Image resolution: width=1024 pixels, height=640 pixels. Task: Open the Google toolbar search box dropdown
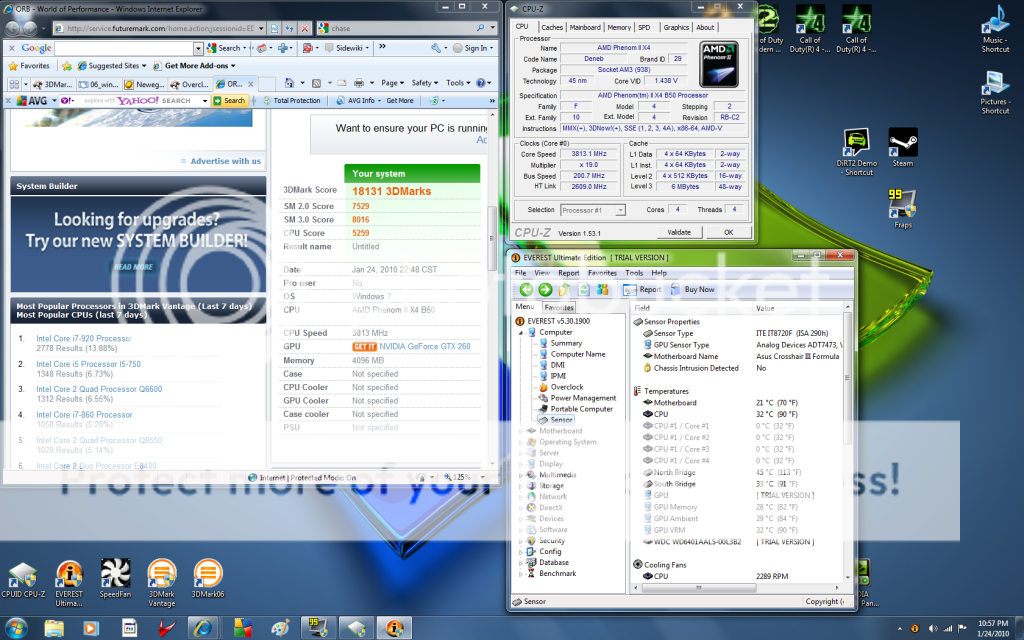(198, 48)
